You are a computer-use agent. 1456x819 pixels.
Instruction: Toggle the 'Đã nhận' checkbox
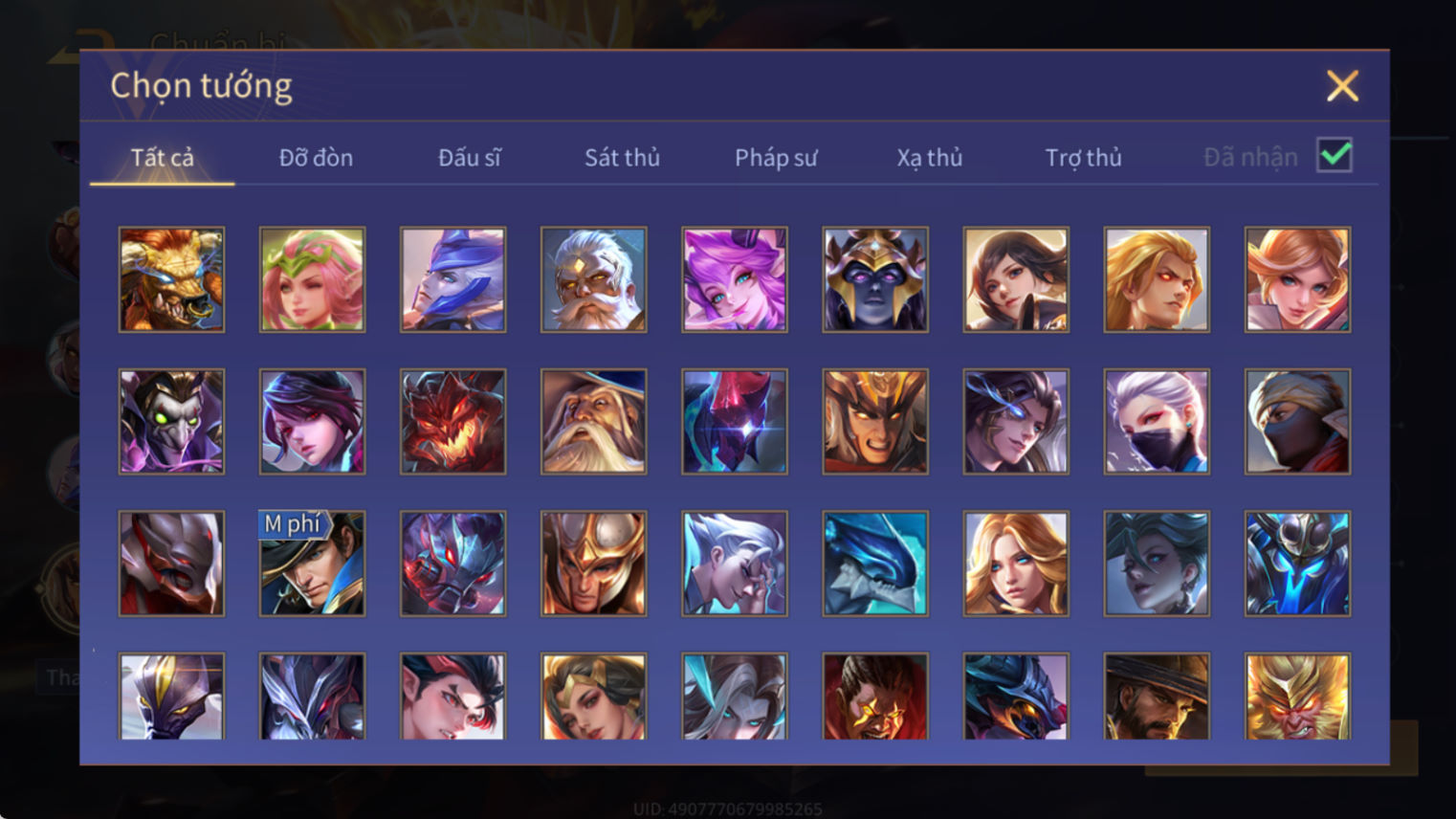pos(1335,155)
